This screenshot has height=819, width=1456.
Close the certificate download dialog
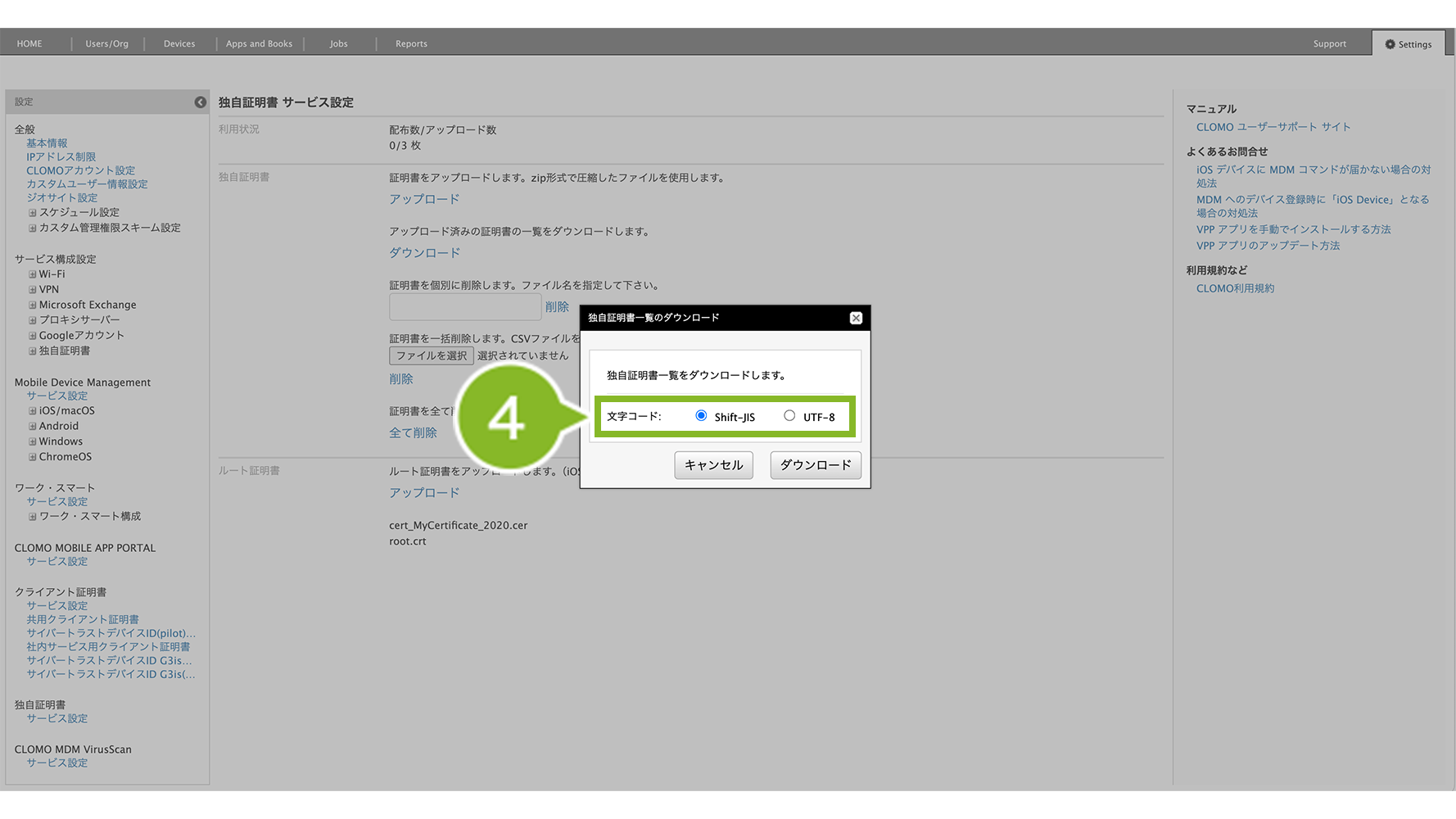(x=856, y=318)
